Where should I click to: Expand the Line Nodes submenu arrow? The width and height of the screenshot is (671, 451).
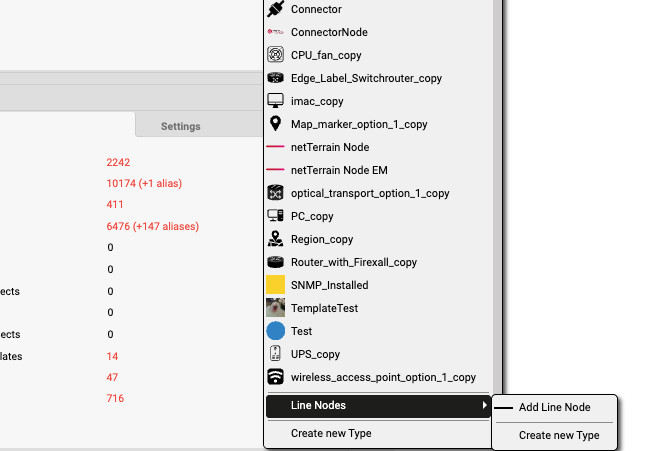(x=485, y=405)
